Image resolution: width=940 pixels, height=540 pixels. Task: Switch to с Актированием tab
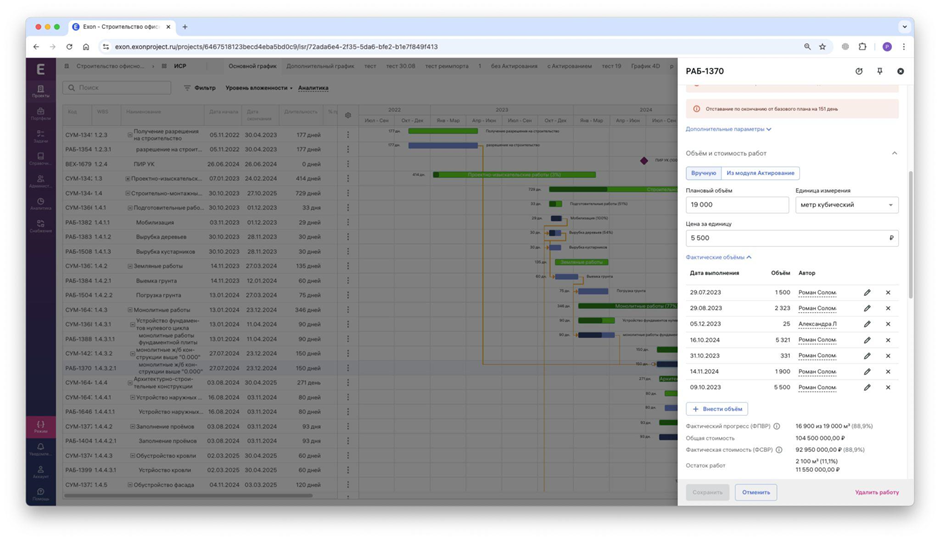pyautogui.click(x=569, y=66)
